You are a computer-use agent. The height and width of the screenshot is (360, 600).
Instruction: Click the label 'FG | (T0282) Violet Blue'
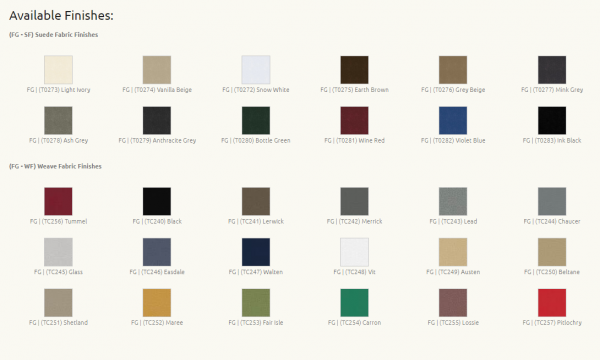[x=453, y=140]
